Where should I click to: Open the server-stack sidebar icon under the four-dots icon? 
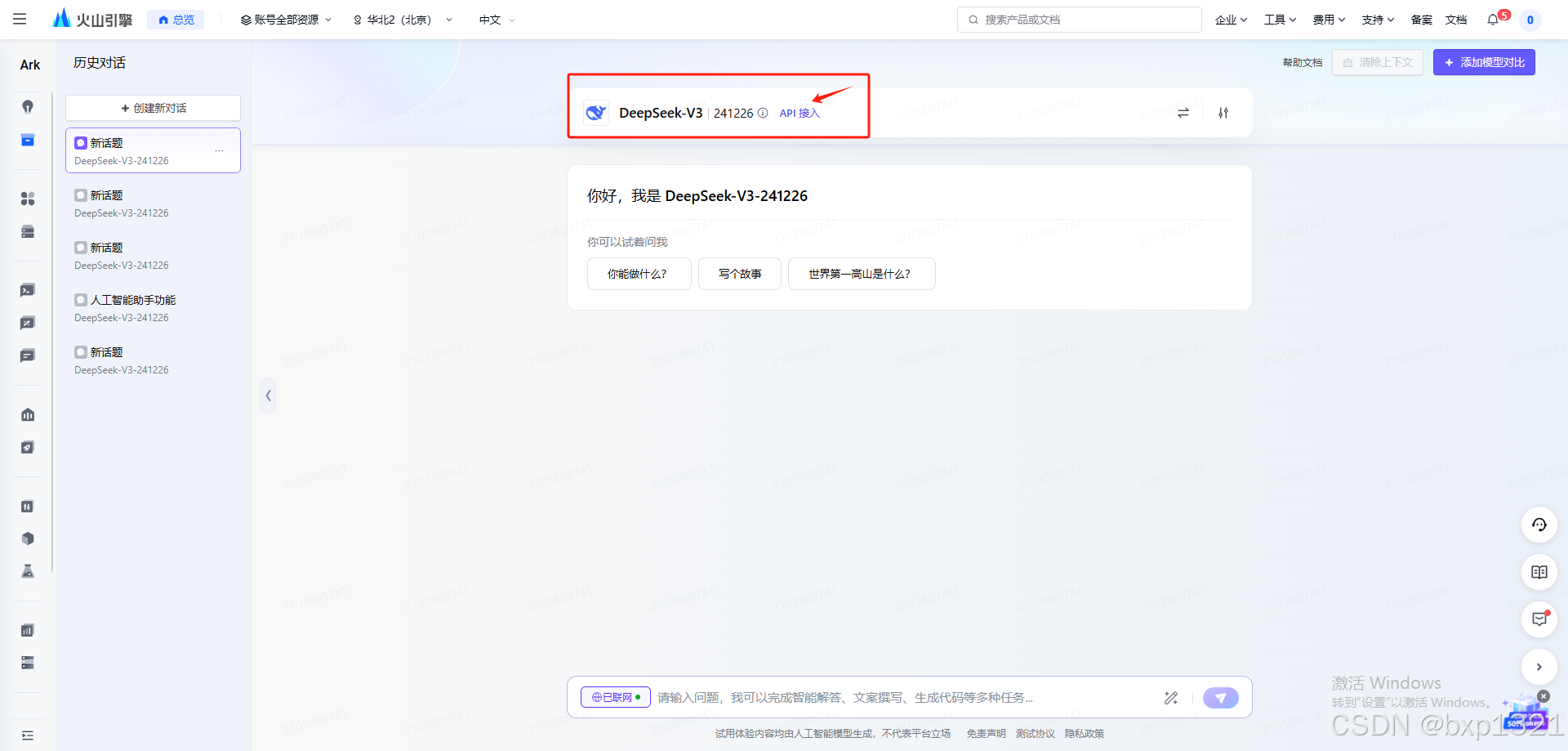tap(28, 232)
